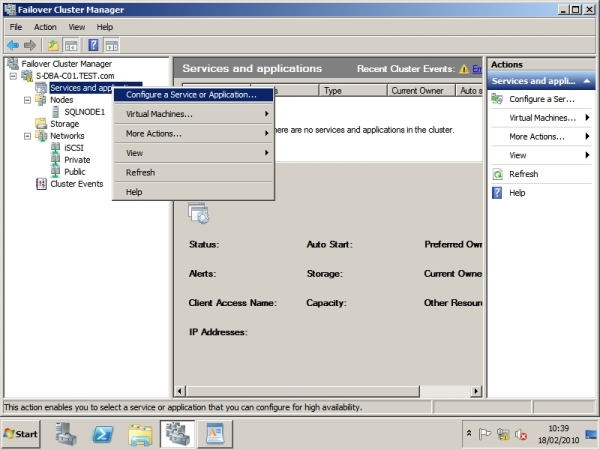Image resolution: width=600 pixels, height=450 pixels.
Task: Click the Cluster Events icon in tree
Action: [x=41, y=184]
